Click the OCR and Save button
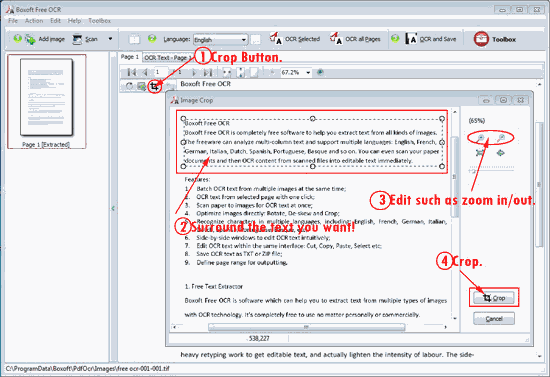The height and width of the screenshot is (377, 550). pyautogui.click(x=431, y=39)
